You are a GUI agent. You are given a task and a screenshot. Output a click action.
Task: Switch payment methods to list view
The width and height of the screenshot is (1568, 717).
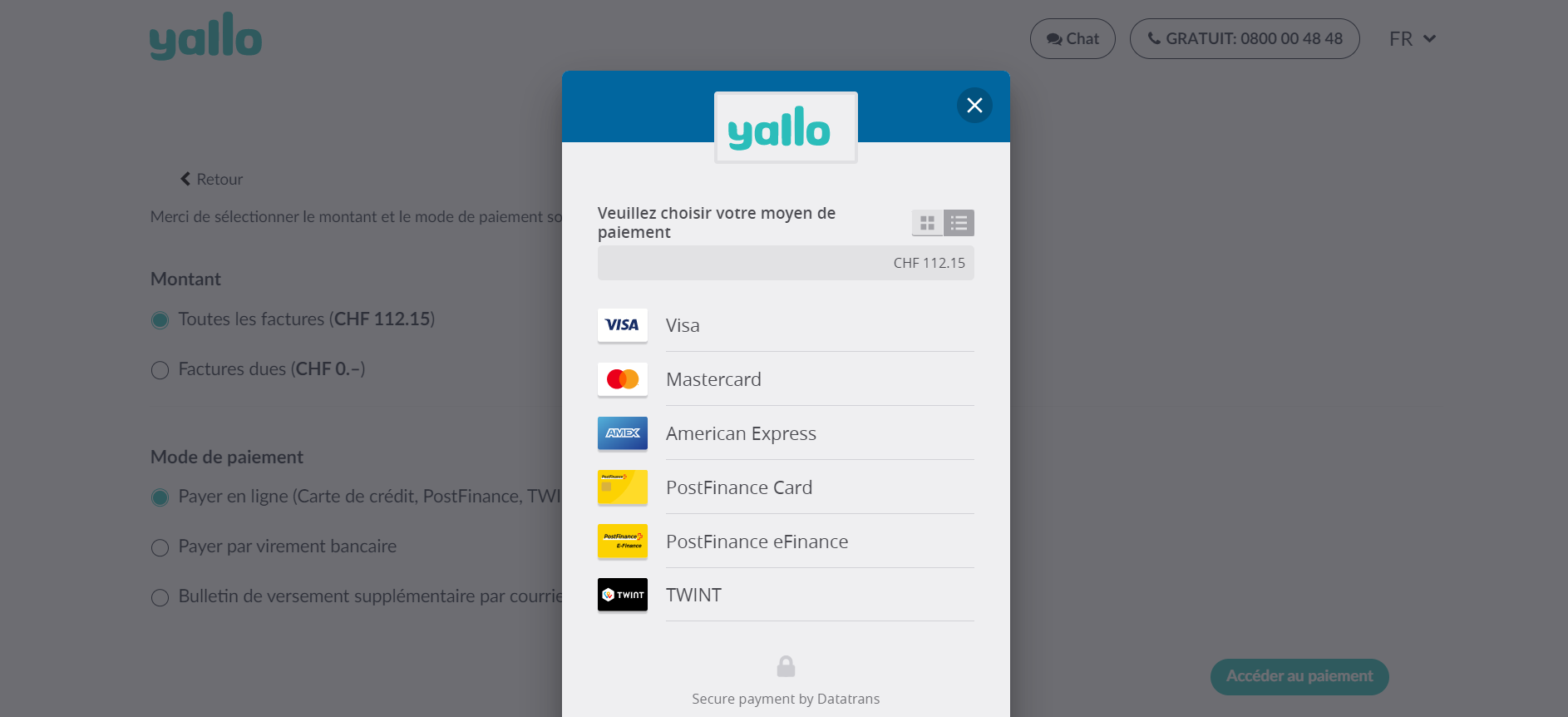[959, 223]
